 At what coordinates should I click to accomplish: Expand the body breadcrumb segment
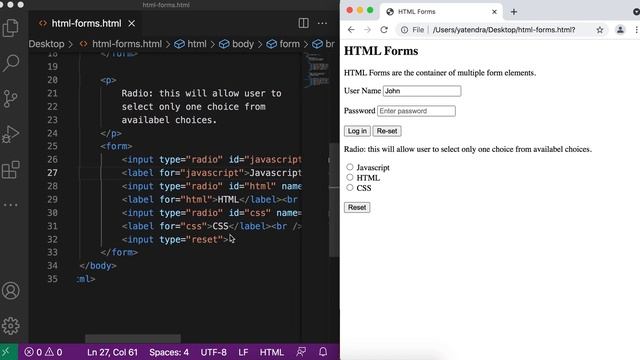click(237, 44)
